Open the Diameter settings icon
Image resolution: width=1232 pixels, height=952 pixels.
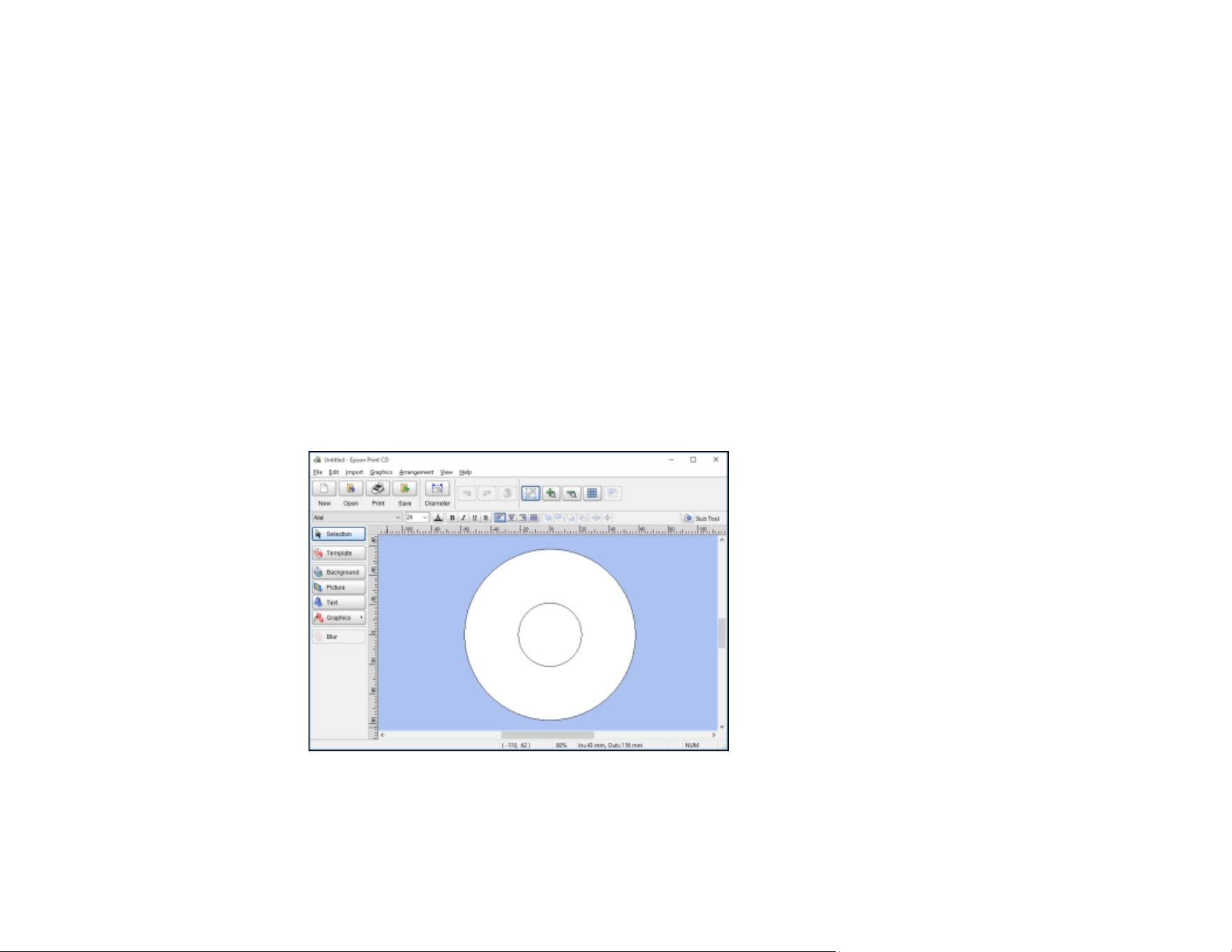(x=437, y=488)
